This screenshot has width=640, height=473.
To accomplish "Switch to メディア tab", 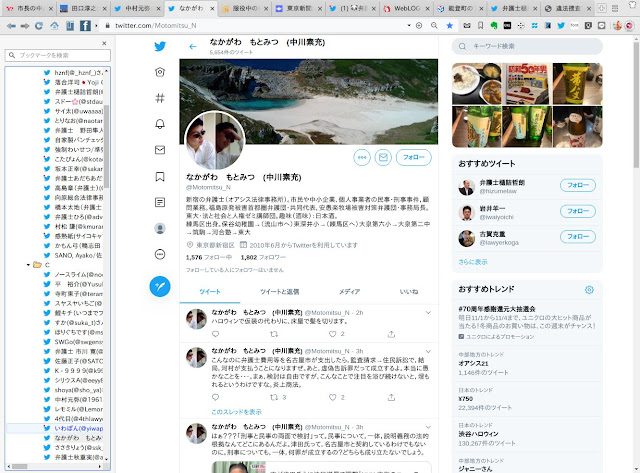I will (x=349, y=292).
